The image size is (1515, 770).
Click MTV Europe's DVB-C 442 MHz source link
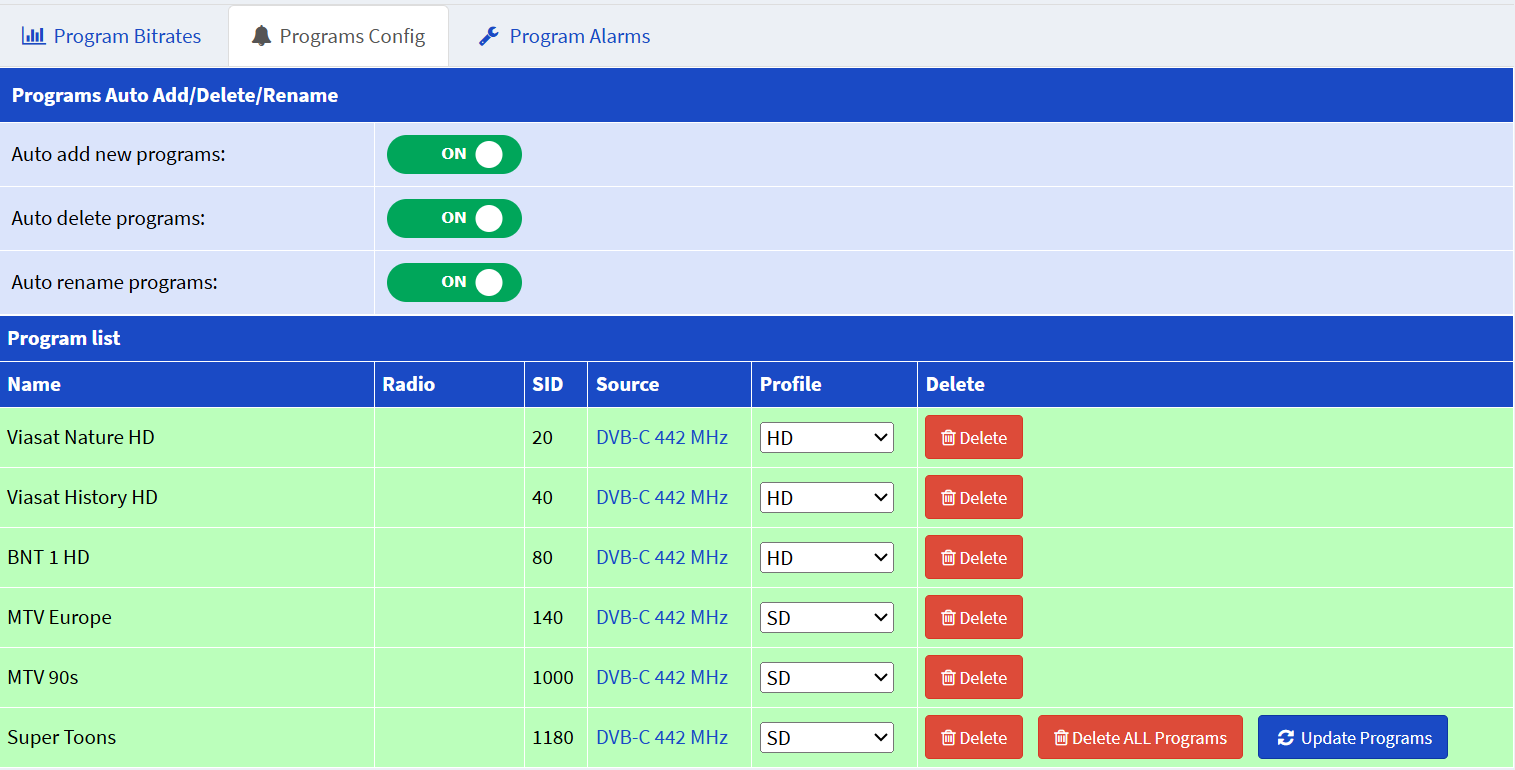662,617
